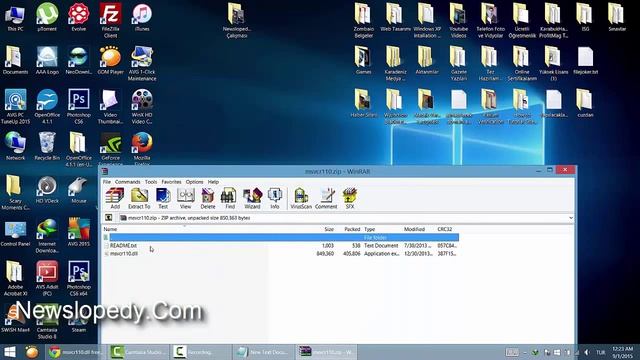The width and height of the screenshot is (640, 360).
Task: Click the Test archive icon
Action: coord(163,199)
